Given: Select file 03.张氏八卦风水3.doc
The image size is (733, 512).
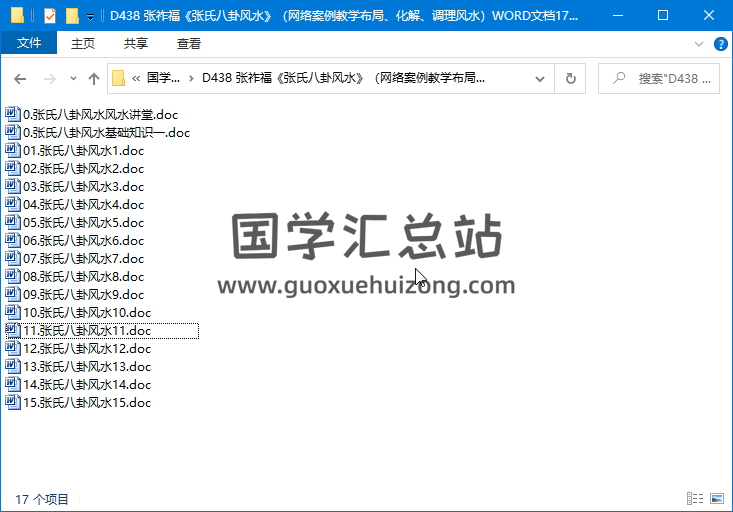Looking at the screenshot, I should point(75,187).
